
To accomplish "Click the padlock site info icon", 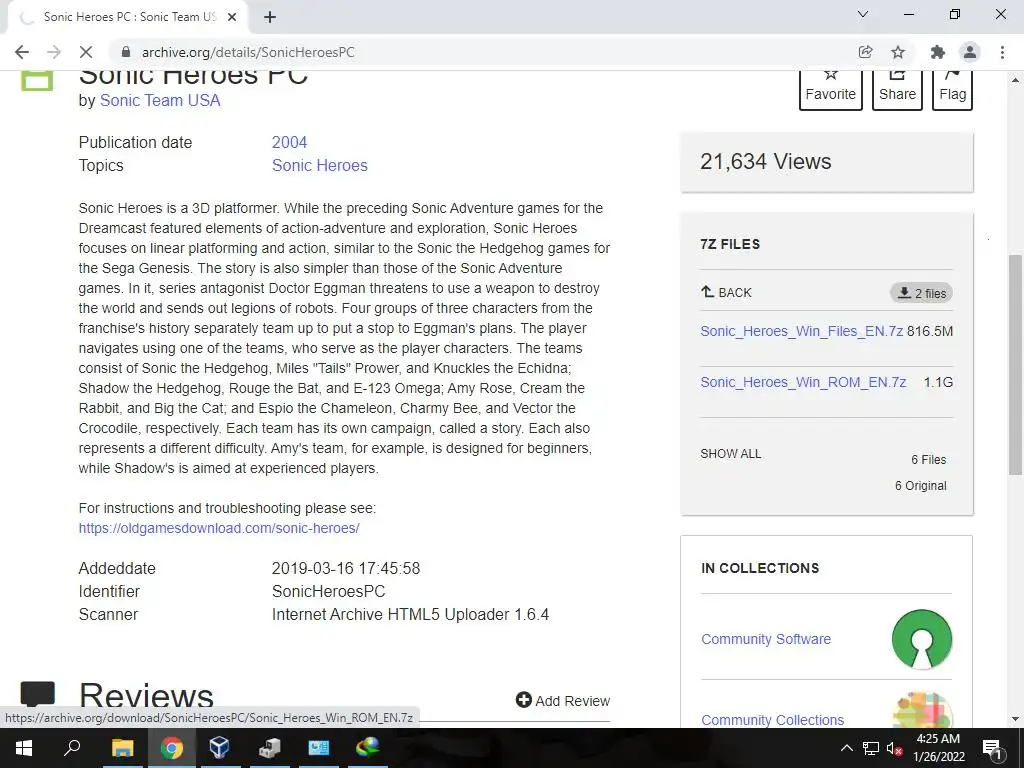I will pyautogui.click(x=126, y=52).
